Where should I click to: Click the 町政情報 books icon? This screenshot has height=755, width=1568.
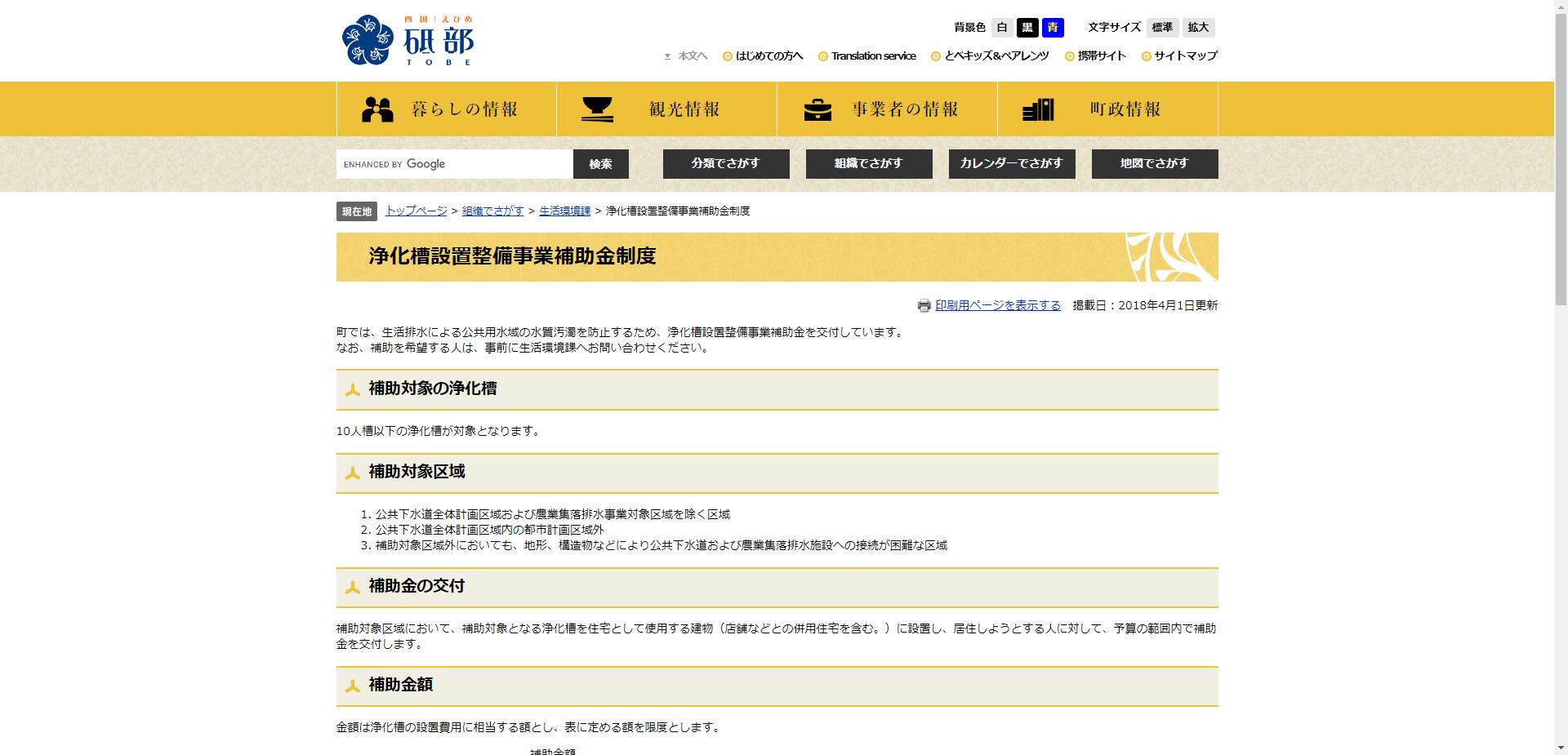[x=1037, y=109]
